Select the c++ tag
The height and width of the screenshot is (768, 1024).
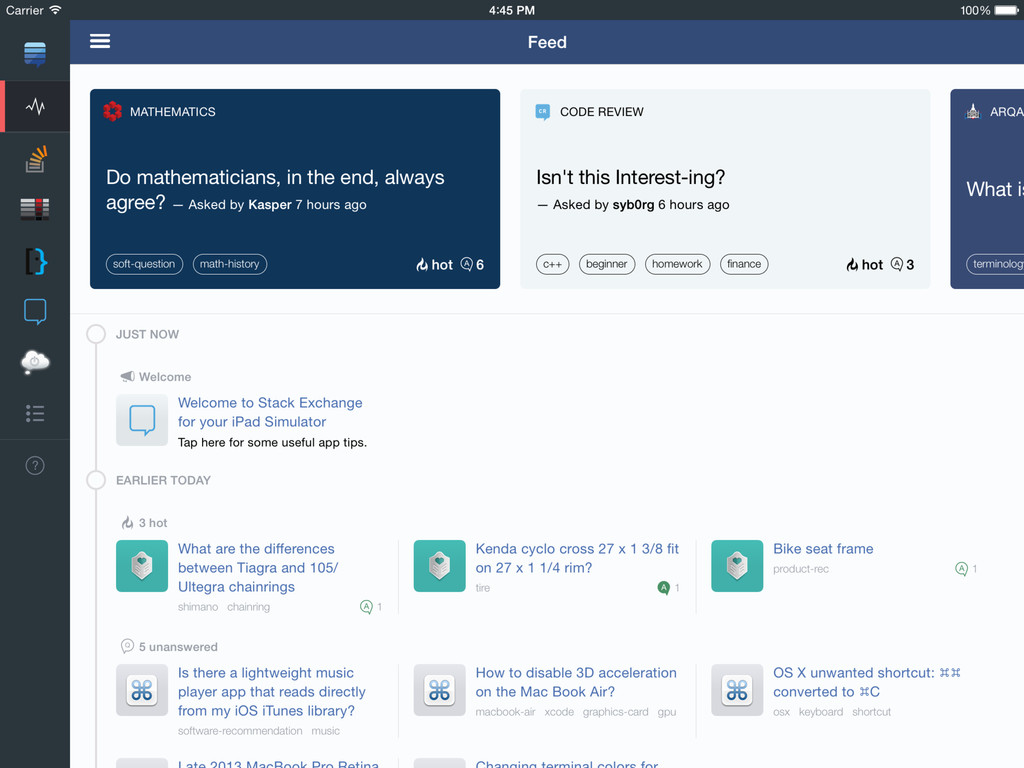(x=552, y=264)
